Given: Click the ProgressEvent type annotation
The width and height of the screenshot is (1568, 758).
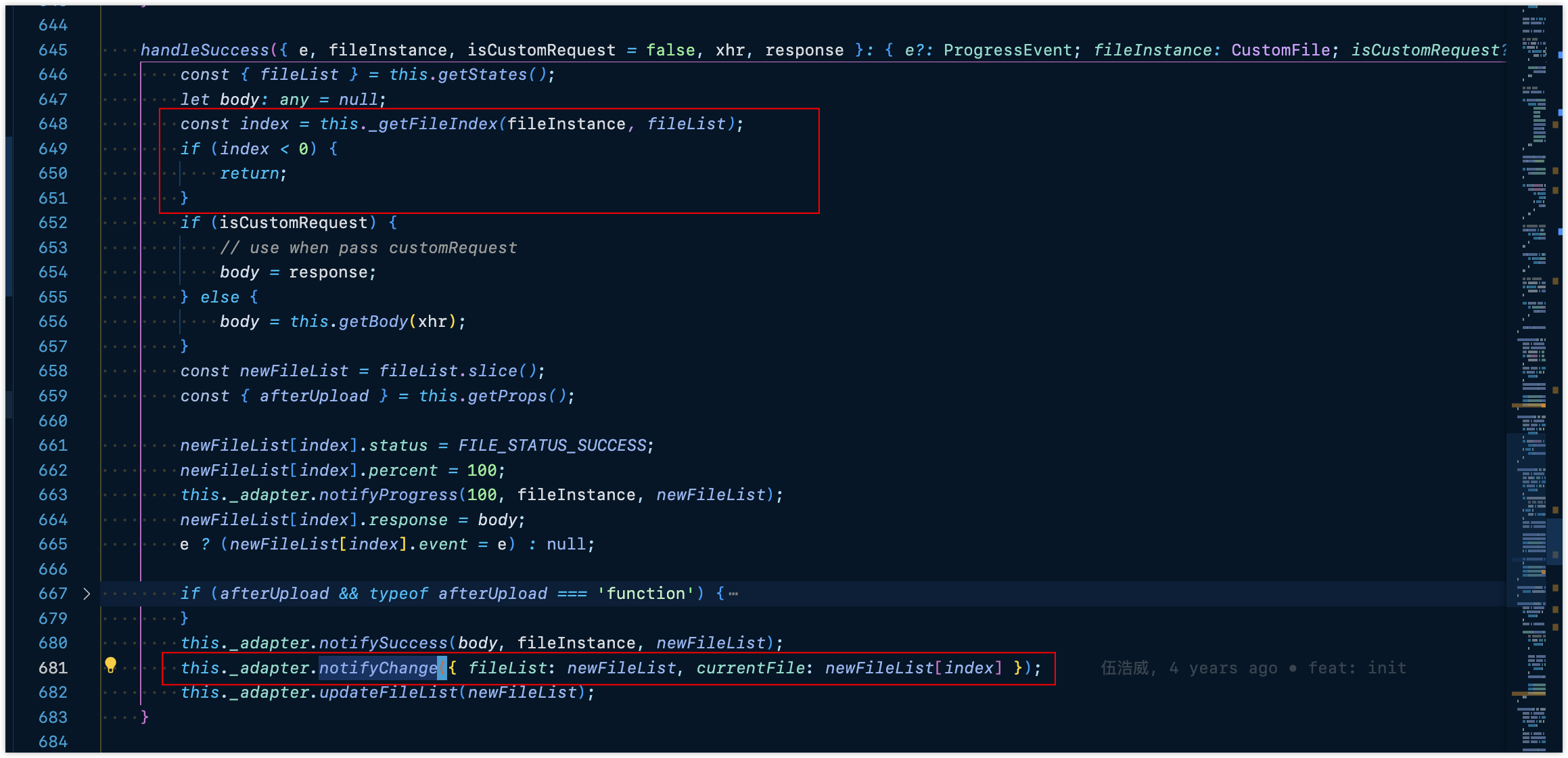Looking at the screenshot, I should click(1007, 50).
